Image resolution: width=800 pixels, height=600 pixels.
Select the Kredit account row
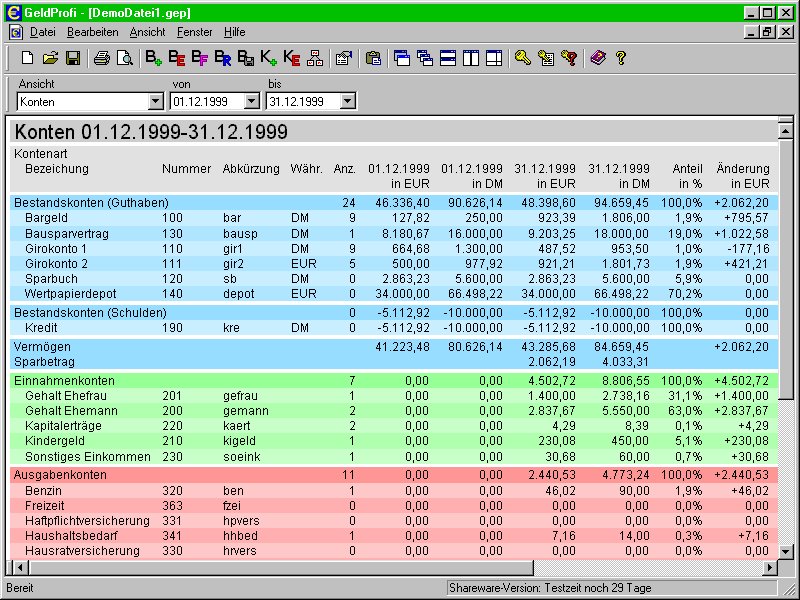tap(394, 328)
